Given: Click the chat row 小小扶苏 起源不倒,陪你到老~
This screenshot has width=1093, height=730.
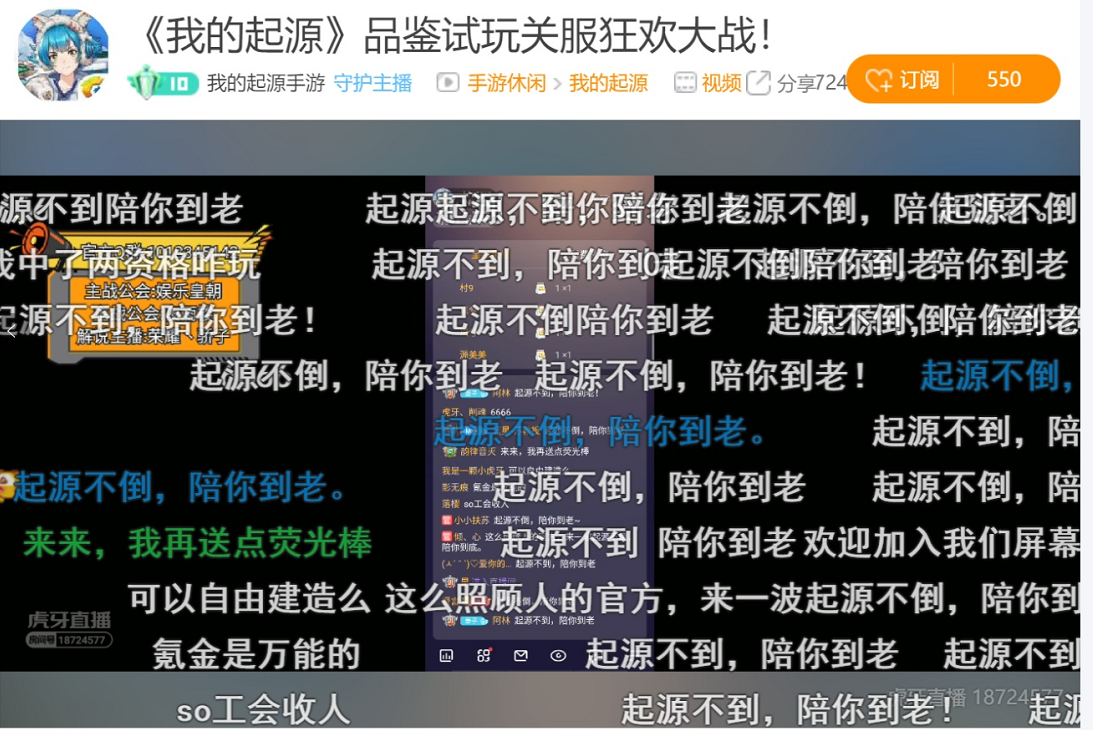Looking at the screenshot, I should (x=511, y=520).
